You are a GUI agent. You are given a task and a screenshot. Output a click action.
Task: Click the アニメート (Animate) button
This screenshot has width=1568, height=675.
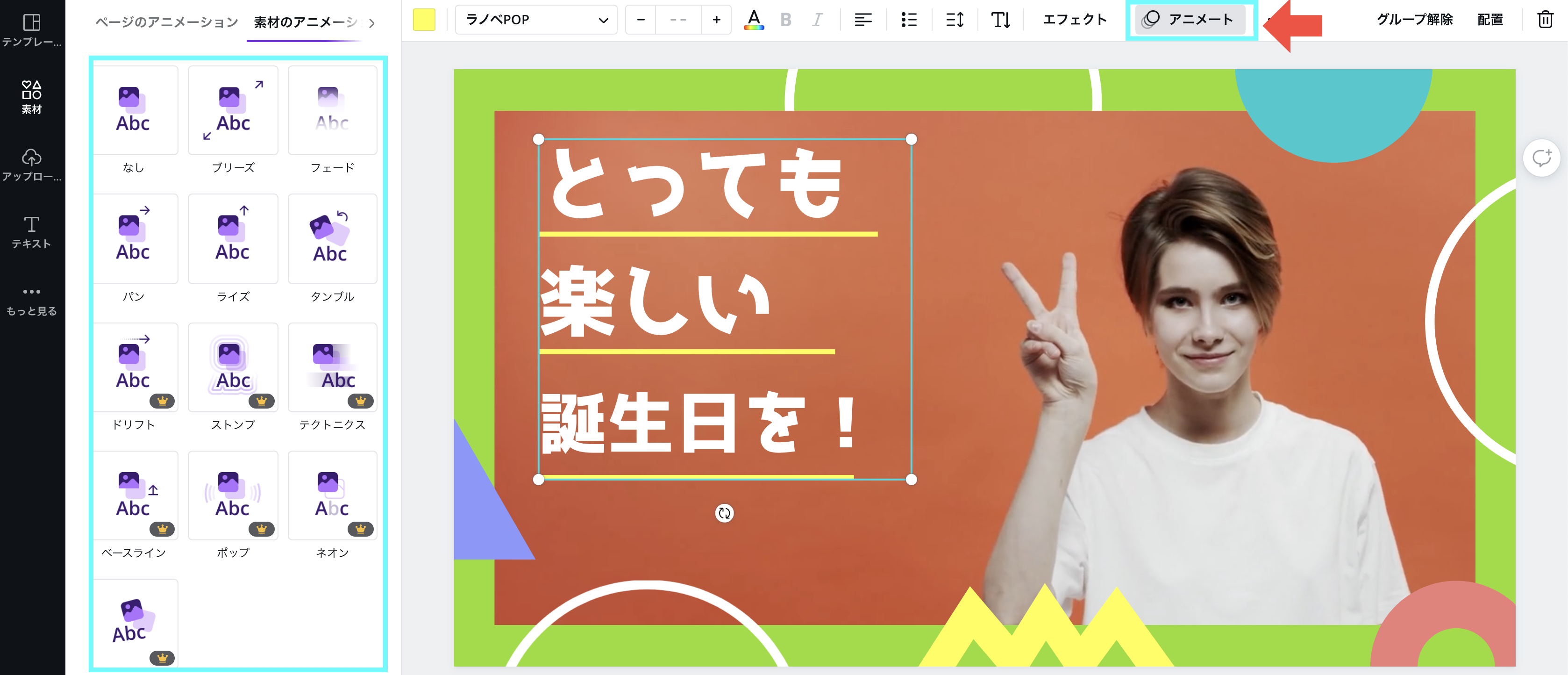click(x=1190, y=20)
